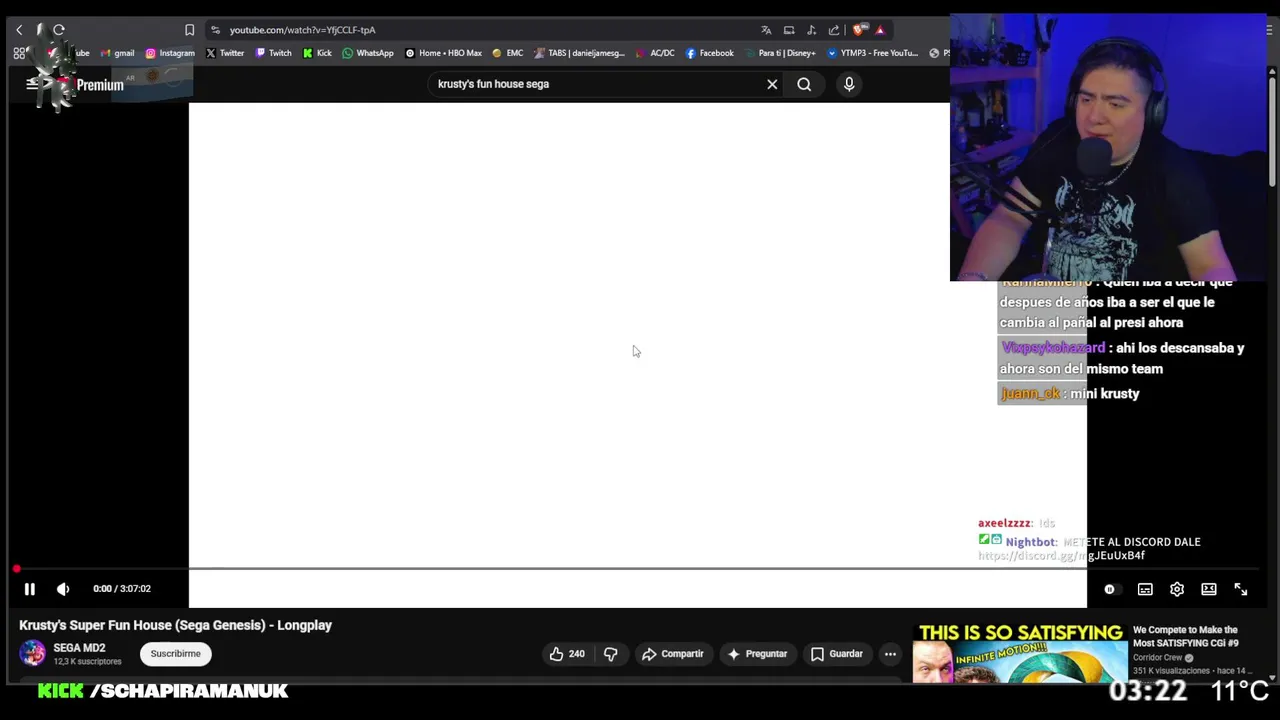This screenshot has width=1280, height=720.
Task: Open the Facebook bookmark
Action: pyautogui.click(x=710, y=53)
